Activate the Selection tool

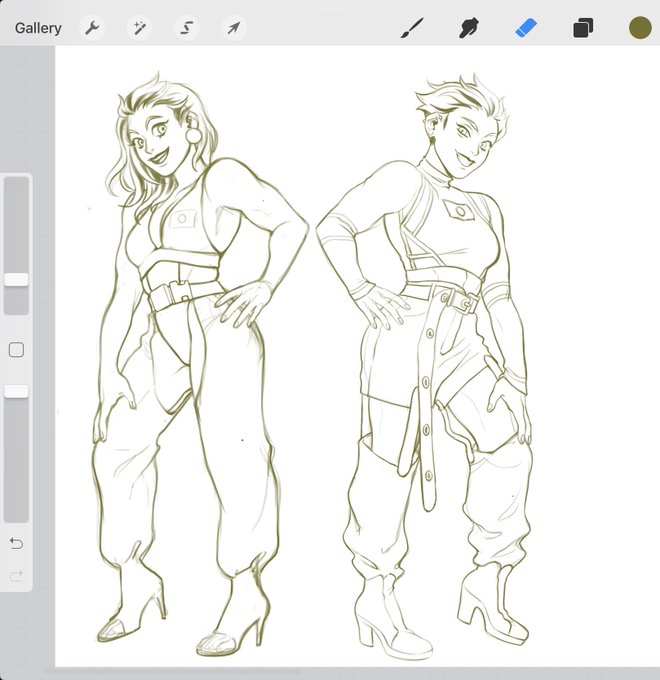(186, 28)
